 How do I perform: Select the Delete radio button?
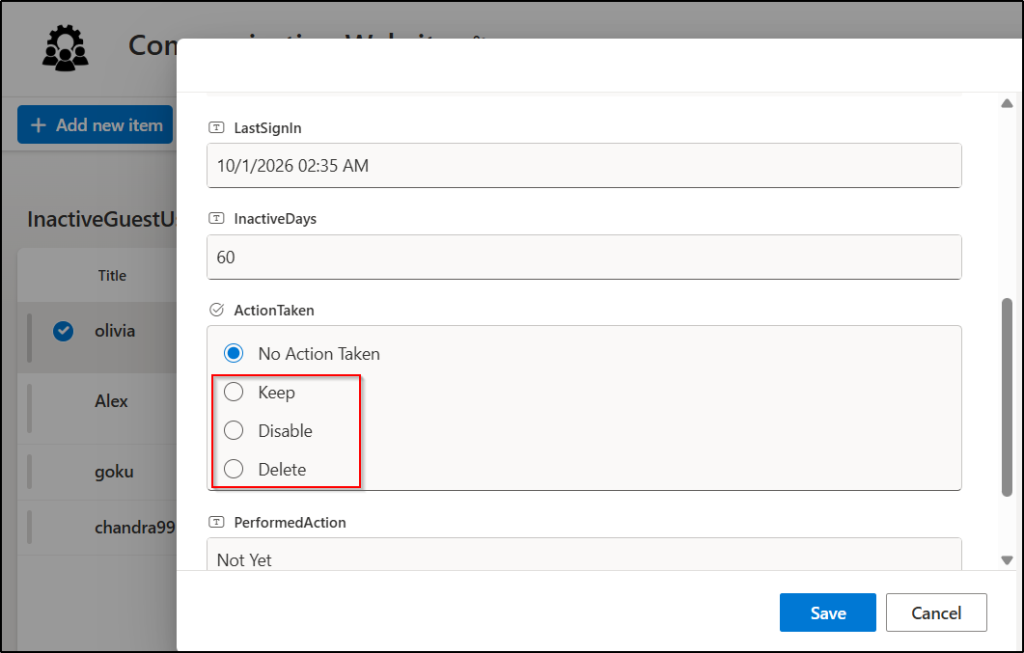point(233,469)
